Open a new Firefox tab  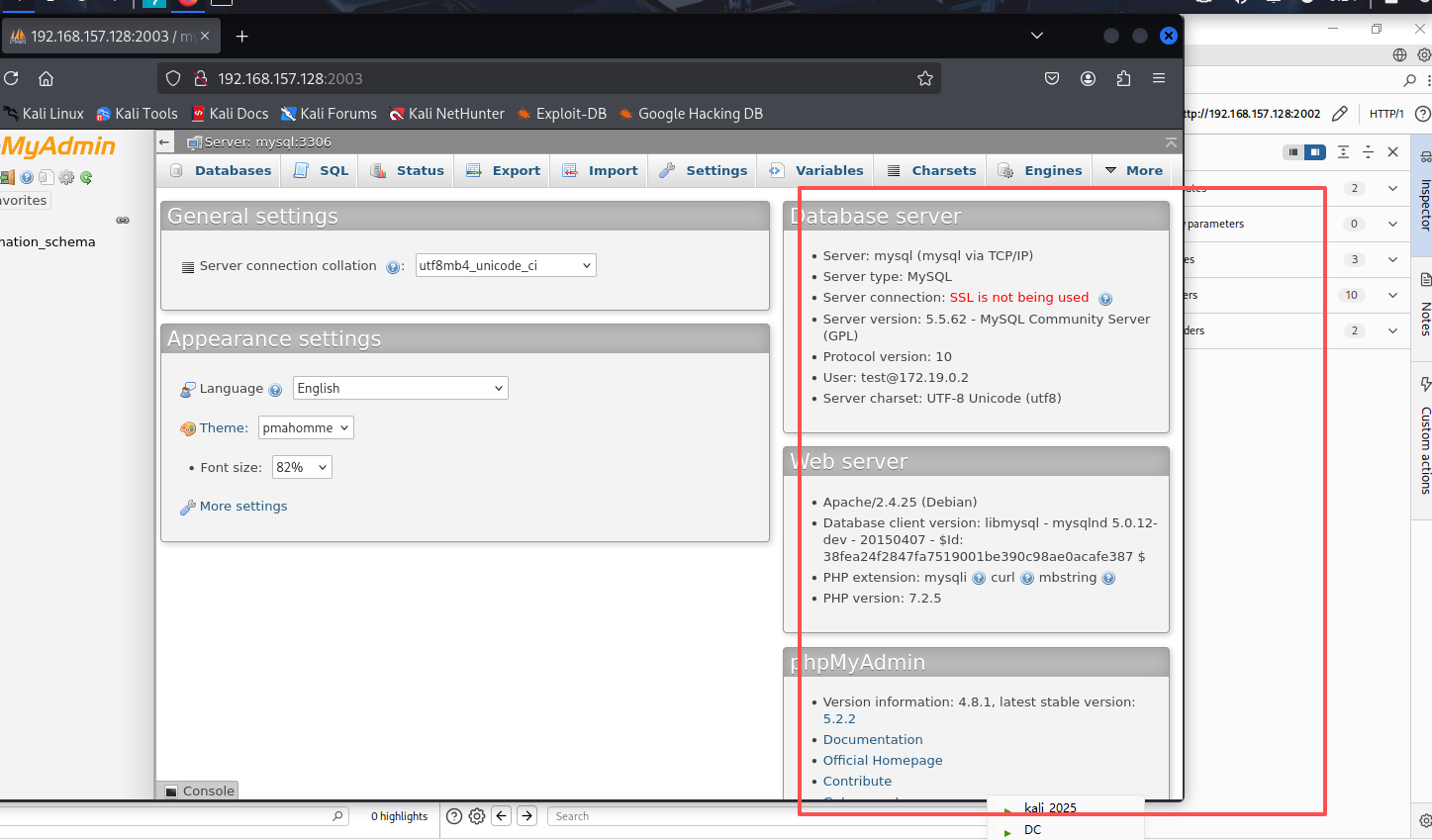click(242, 37)
